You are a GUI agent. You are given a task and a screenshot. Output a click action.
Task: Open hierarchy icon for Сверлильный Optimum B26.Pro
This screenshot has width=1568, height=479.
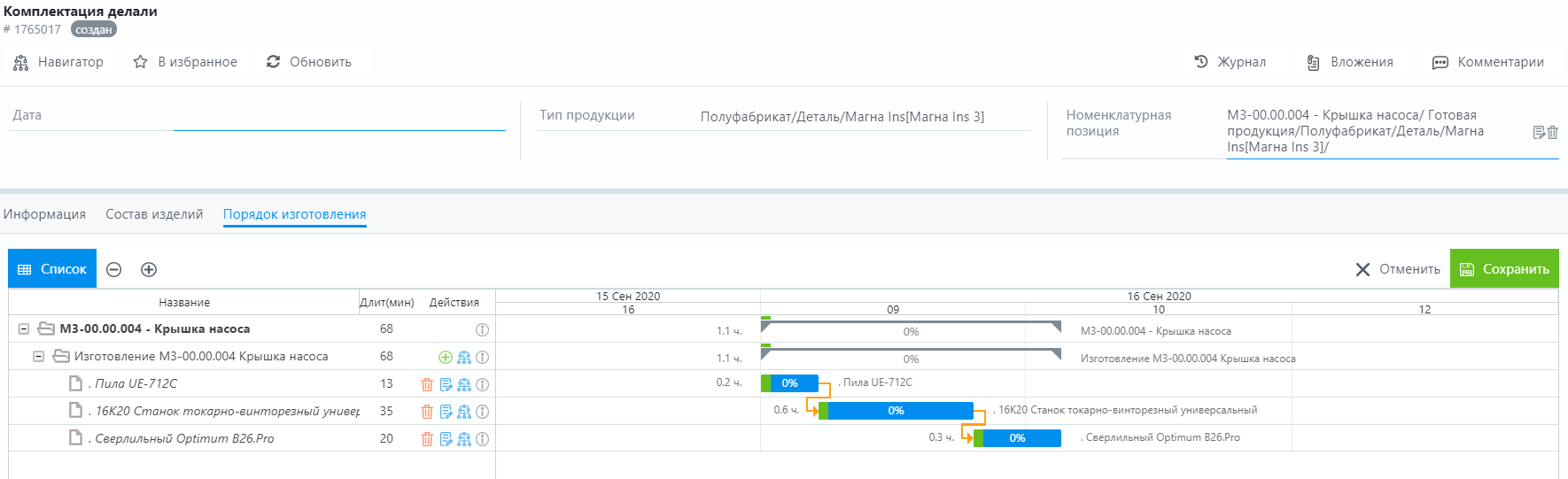[x=464, y=439]
